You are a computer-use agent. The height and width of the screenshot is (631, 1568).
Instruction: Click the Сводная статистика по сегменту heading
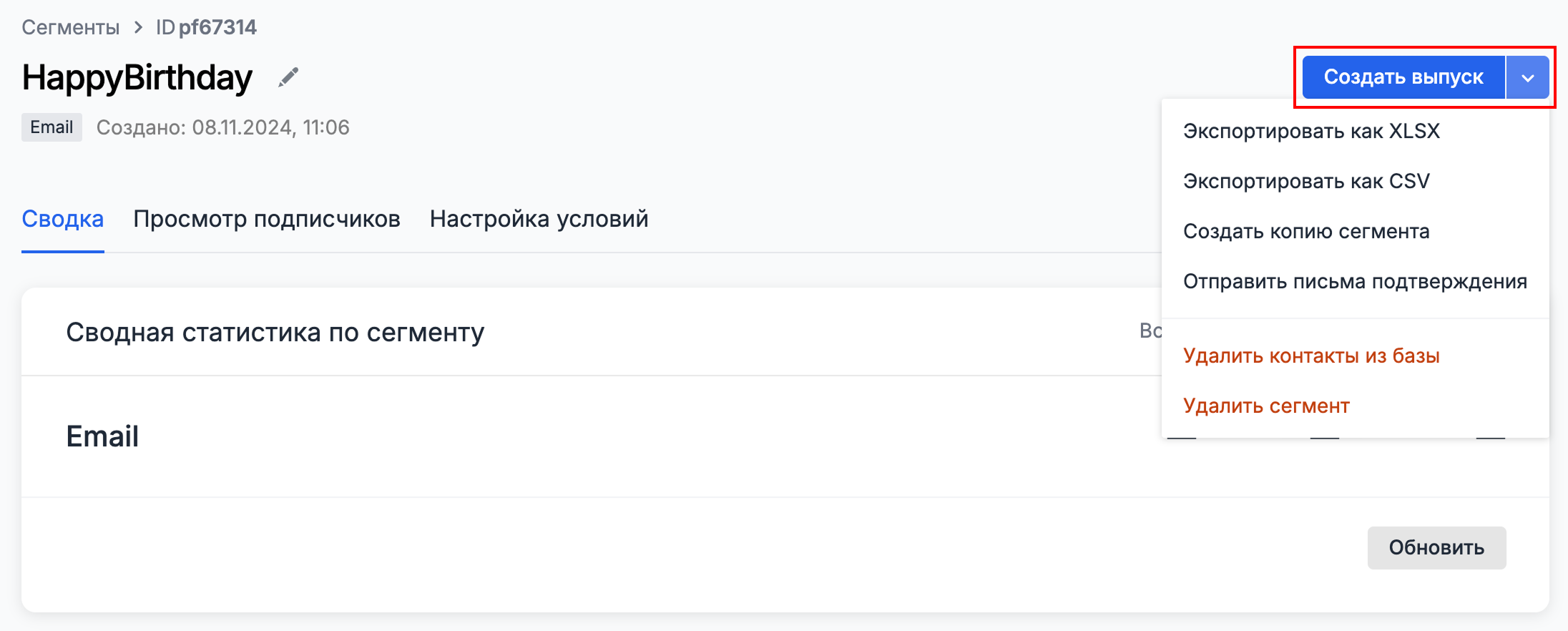tap(275, 333)
